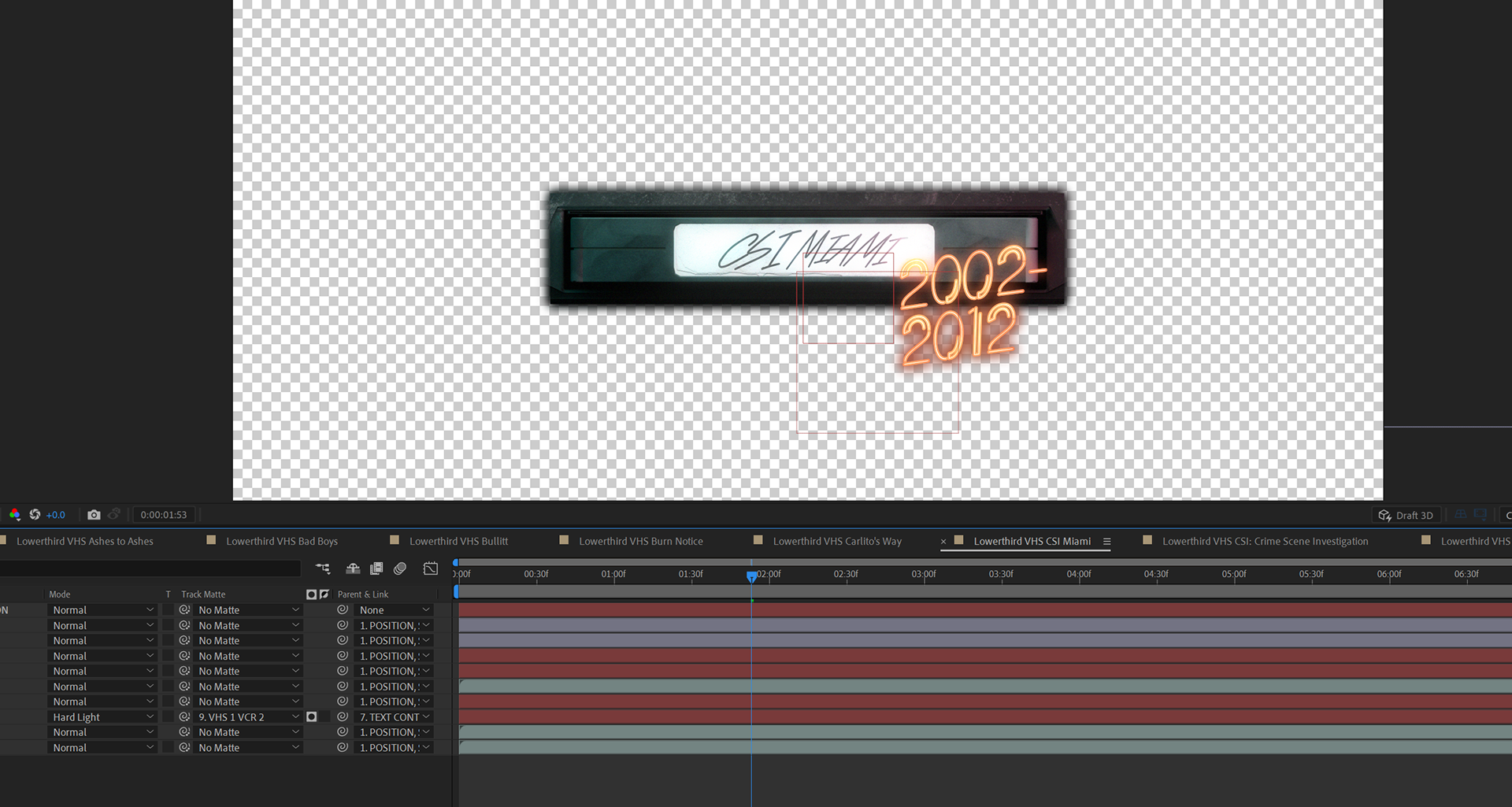
Task: Open the Track Matte dropdown in the None-parent row
Action: [248, 610]
